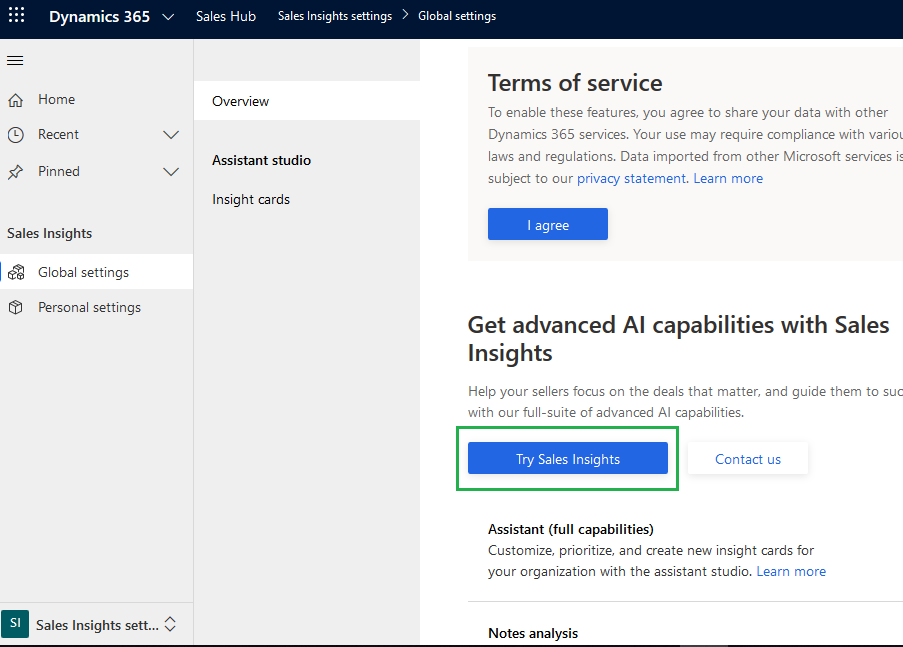This screenshot has width=903, height=647.
Task: Open Global settings in the sidebar
Action: tap(96, 272)
